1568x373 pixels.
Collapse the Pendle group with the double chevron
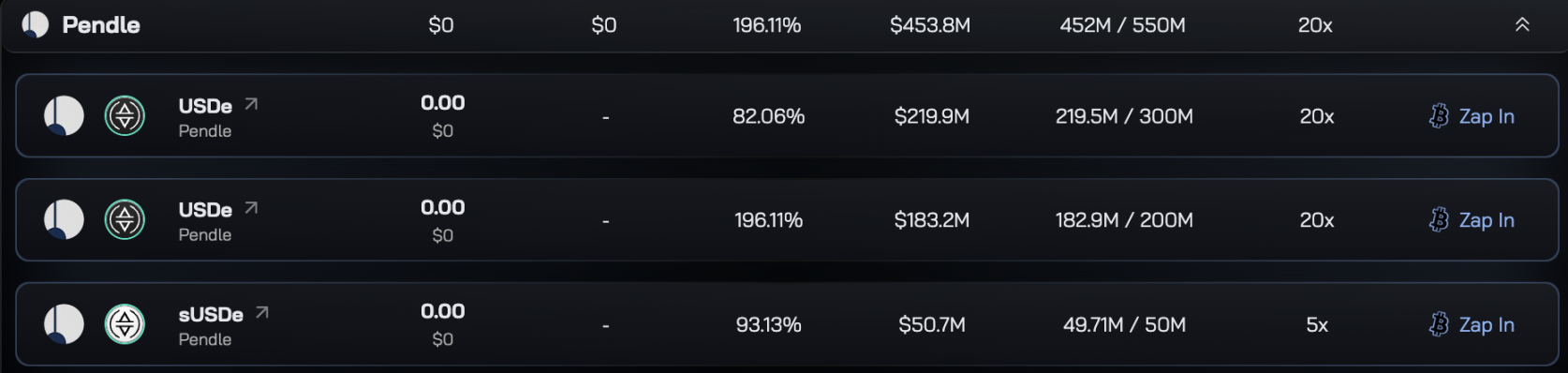coord(1522,25)
